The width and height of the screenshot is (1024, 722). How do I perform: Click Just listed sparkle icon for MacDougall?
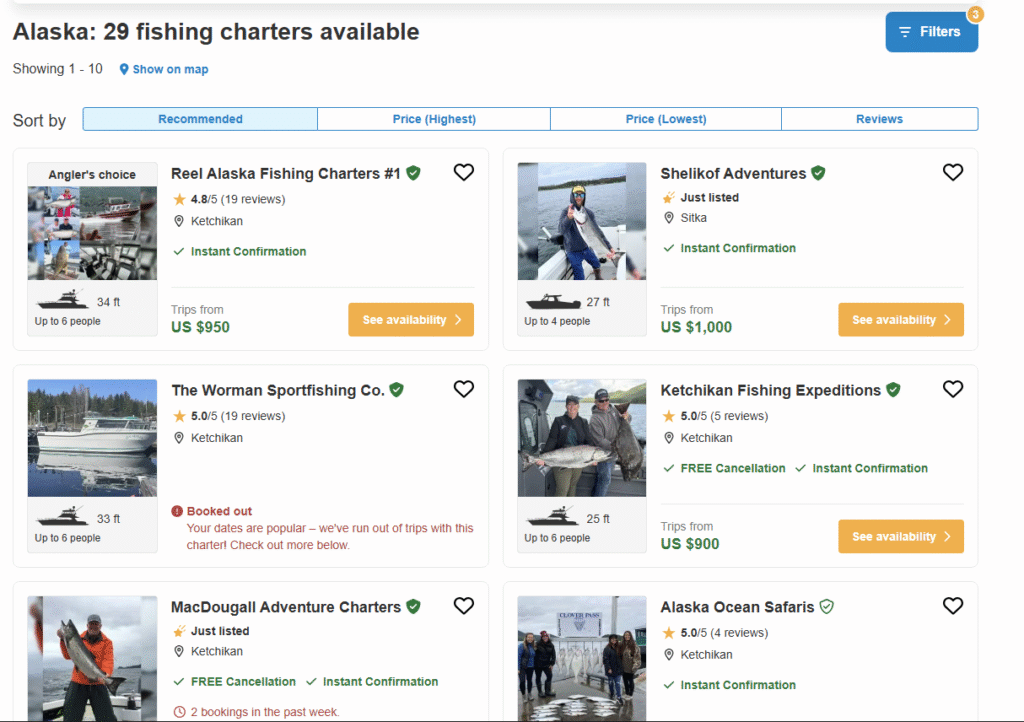[179, 631]
